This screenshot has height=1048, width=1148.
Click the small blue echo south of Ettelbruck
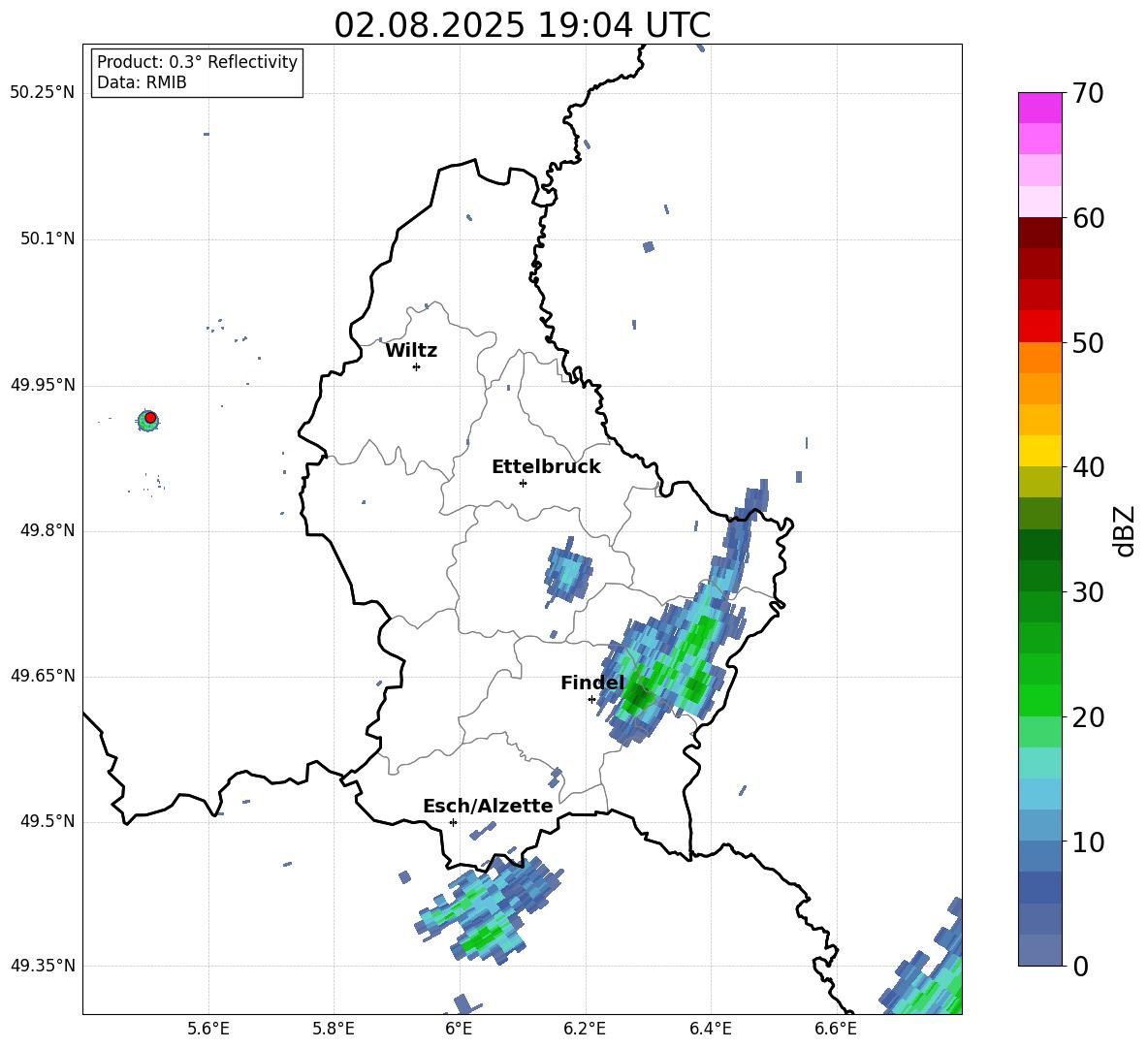[x=567, y=573]
